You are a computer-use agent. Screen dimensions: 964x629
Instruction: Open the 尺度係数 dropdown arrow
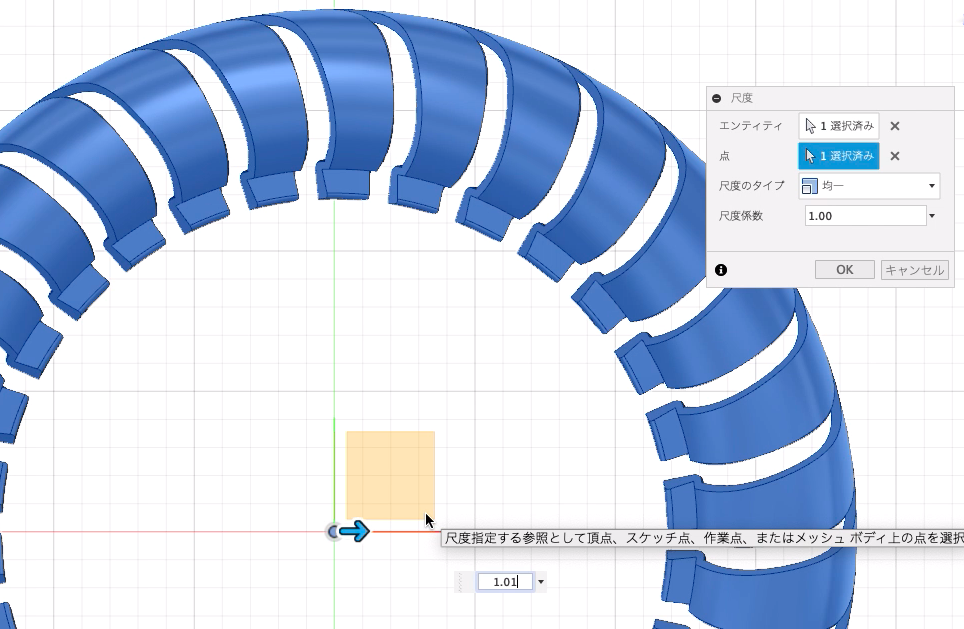(932, 216)
